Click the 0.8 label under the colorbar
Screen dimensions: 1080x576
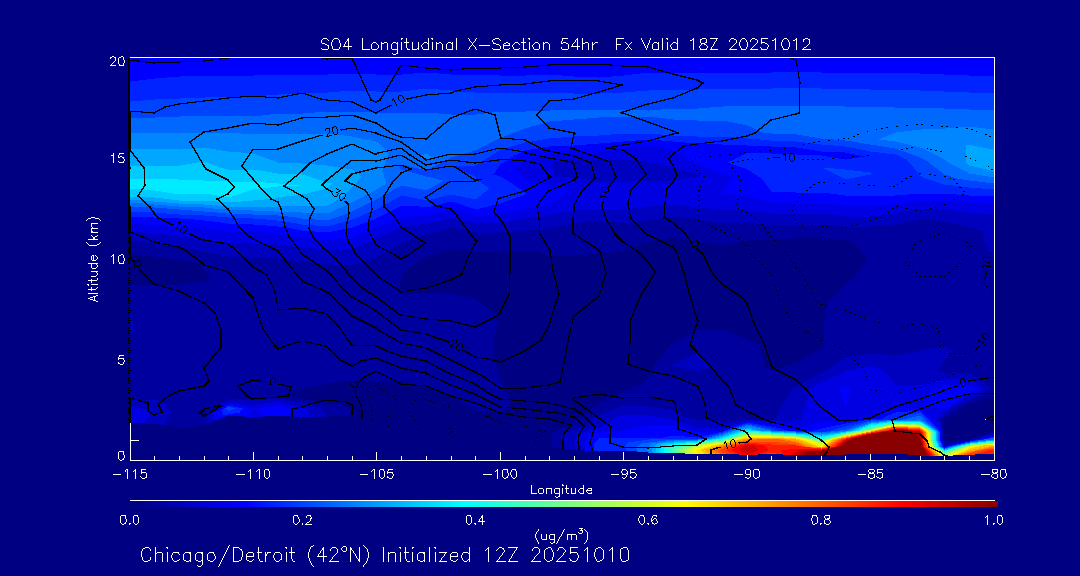pyautogui.click(x=821, y=520)
